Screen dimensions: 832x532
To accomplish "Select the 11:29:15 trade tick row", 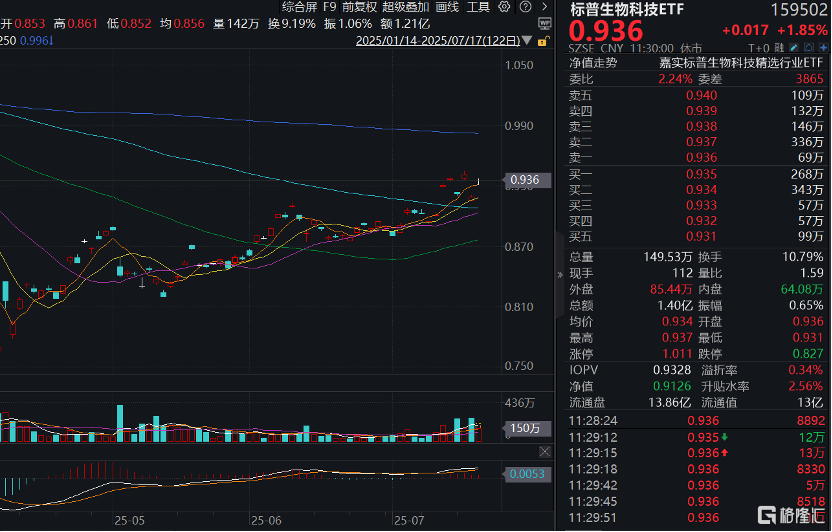I will [x=697, y=453].
